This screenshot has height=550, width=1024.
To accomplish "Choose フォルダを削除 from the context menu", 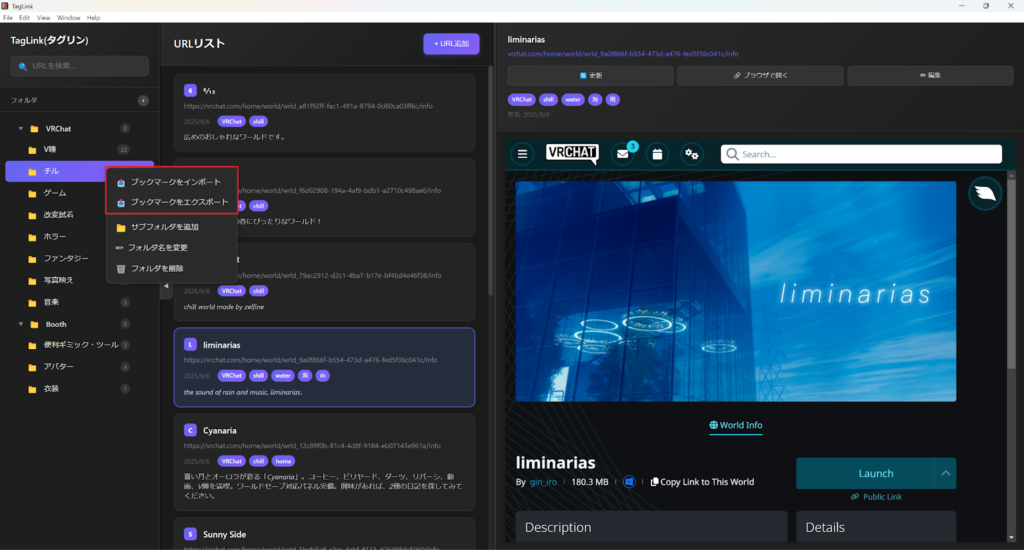I will (x=171, y=268).
